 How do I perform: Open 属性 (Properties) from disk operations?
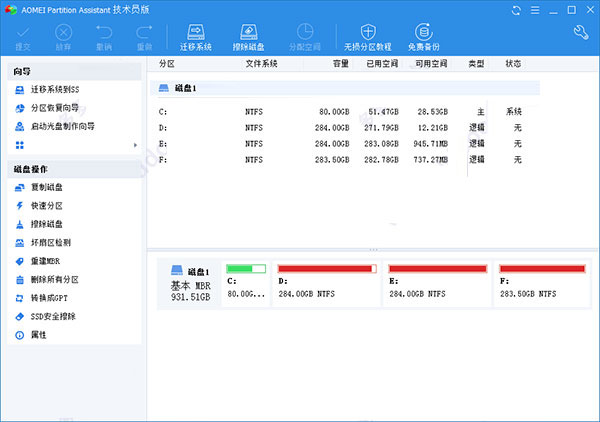38,334
